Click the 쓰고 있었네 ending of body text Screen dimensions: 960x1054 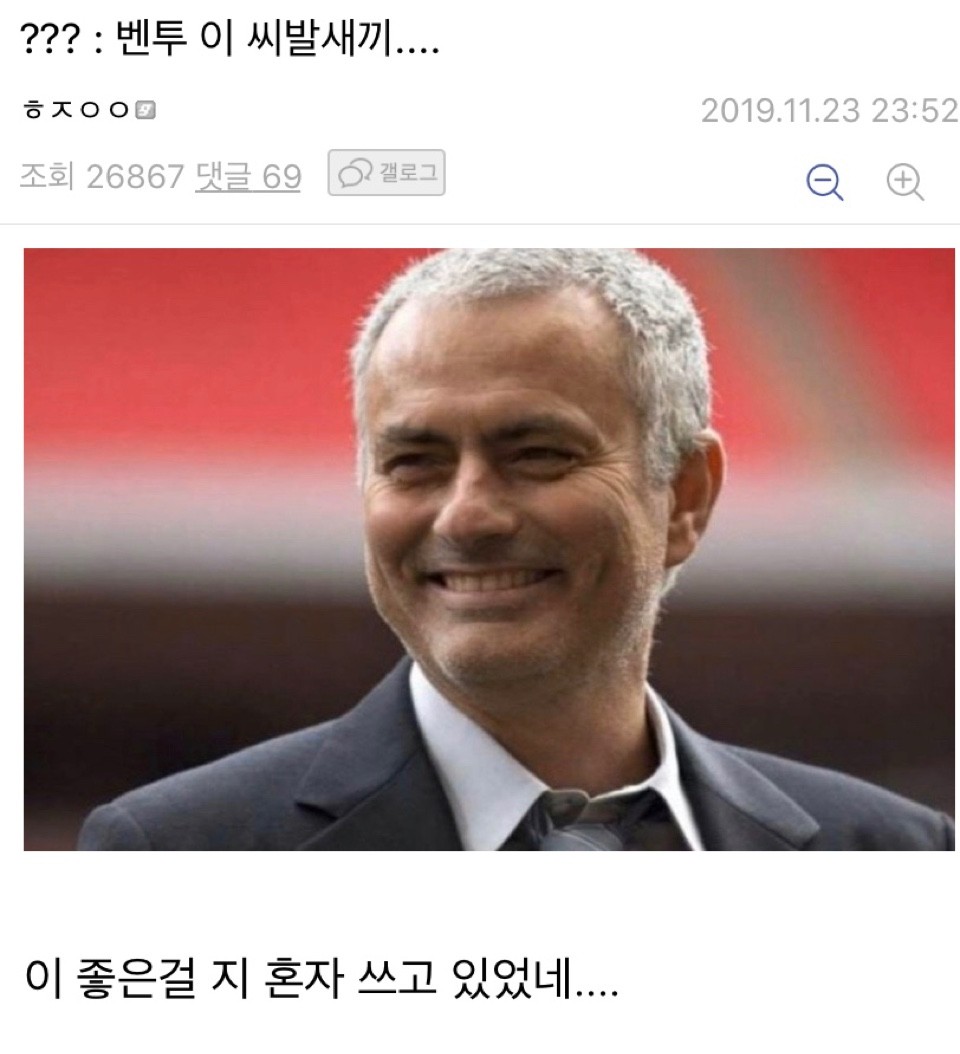click(x=489, y=979)
